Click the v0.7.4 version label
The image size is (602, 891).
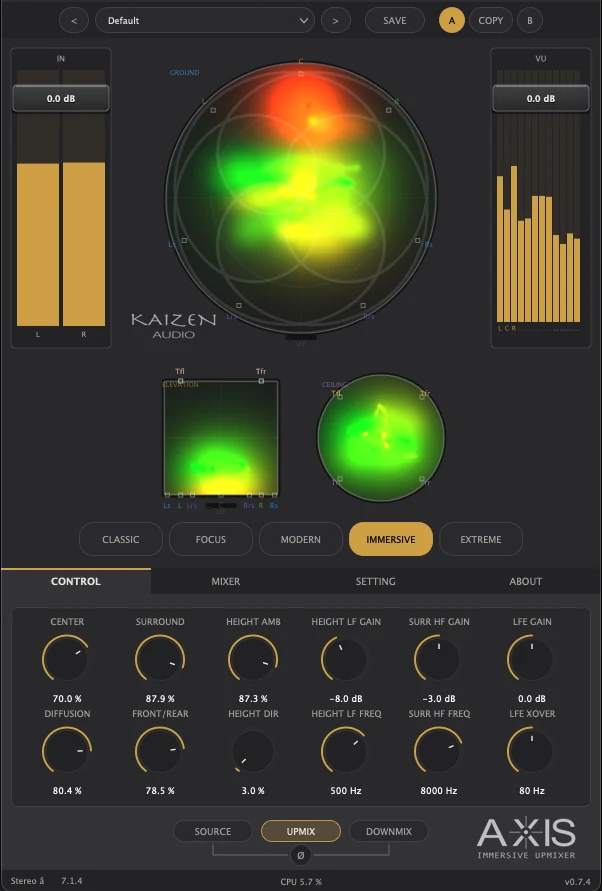(x=578, y=882)
